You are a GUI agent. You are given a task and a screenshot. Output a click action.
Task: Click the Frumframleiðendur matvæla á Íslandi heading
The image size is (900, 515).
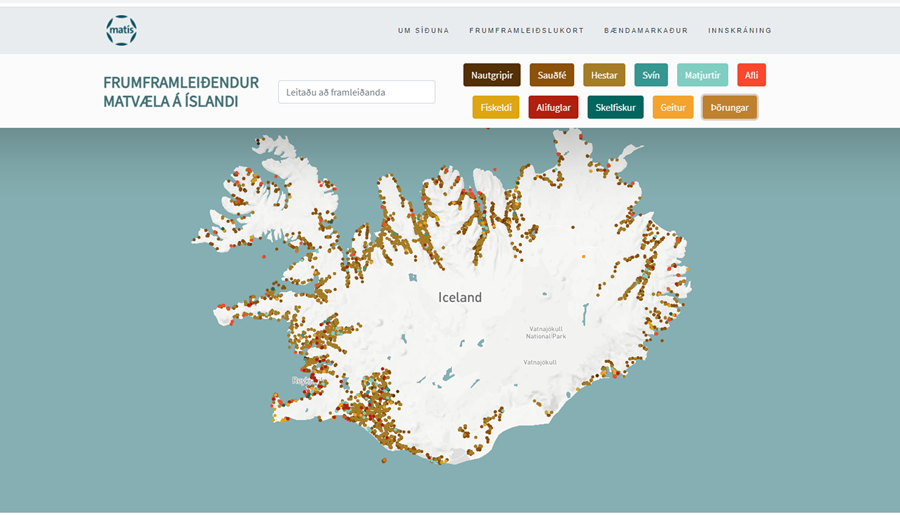pos(181,92)
